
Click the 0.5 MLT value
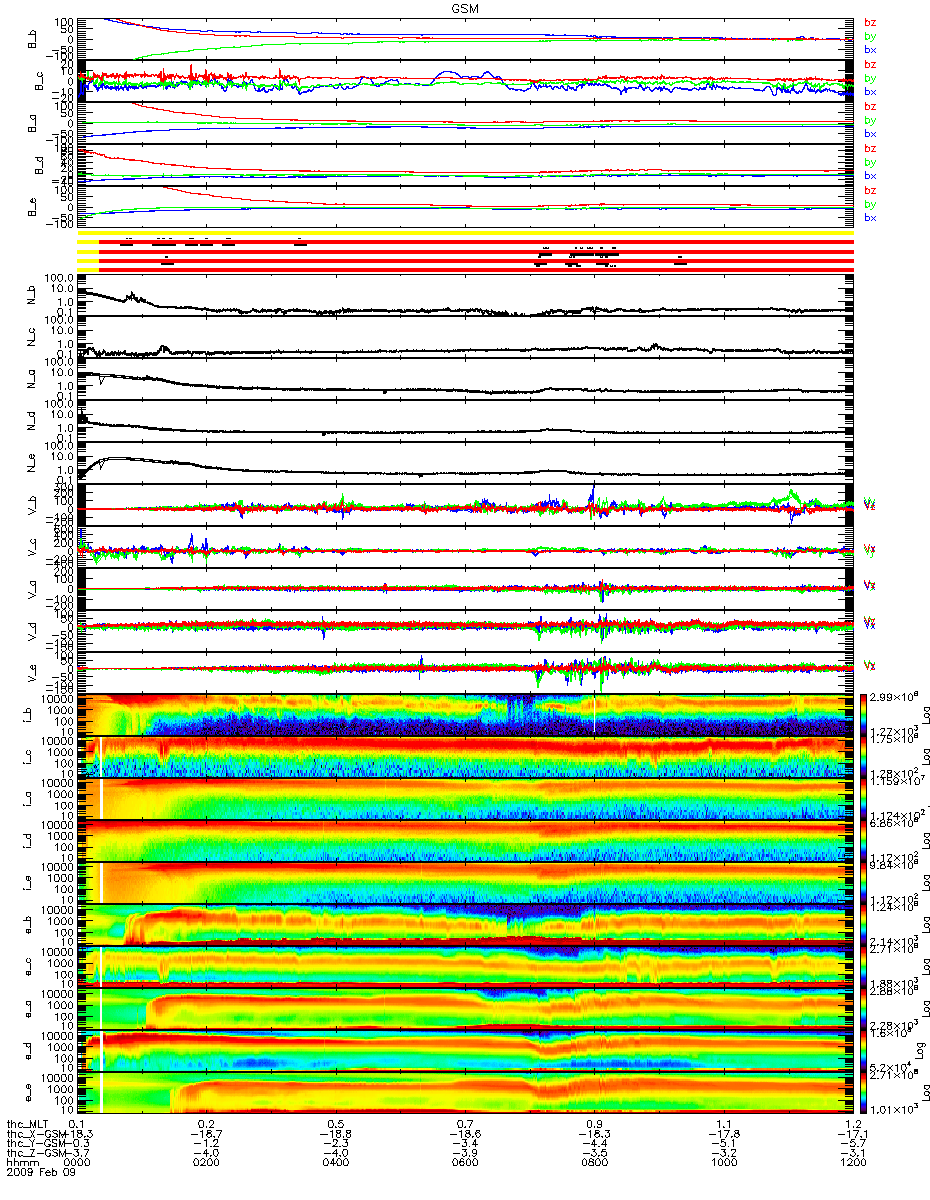pyautogui.click(x=335, y=1124)
